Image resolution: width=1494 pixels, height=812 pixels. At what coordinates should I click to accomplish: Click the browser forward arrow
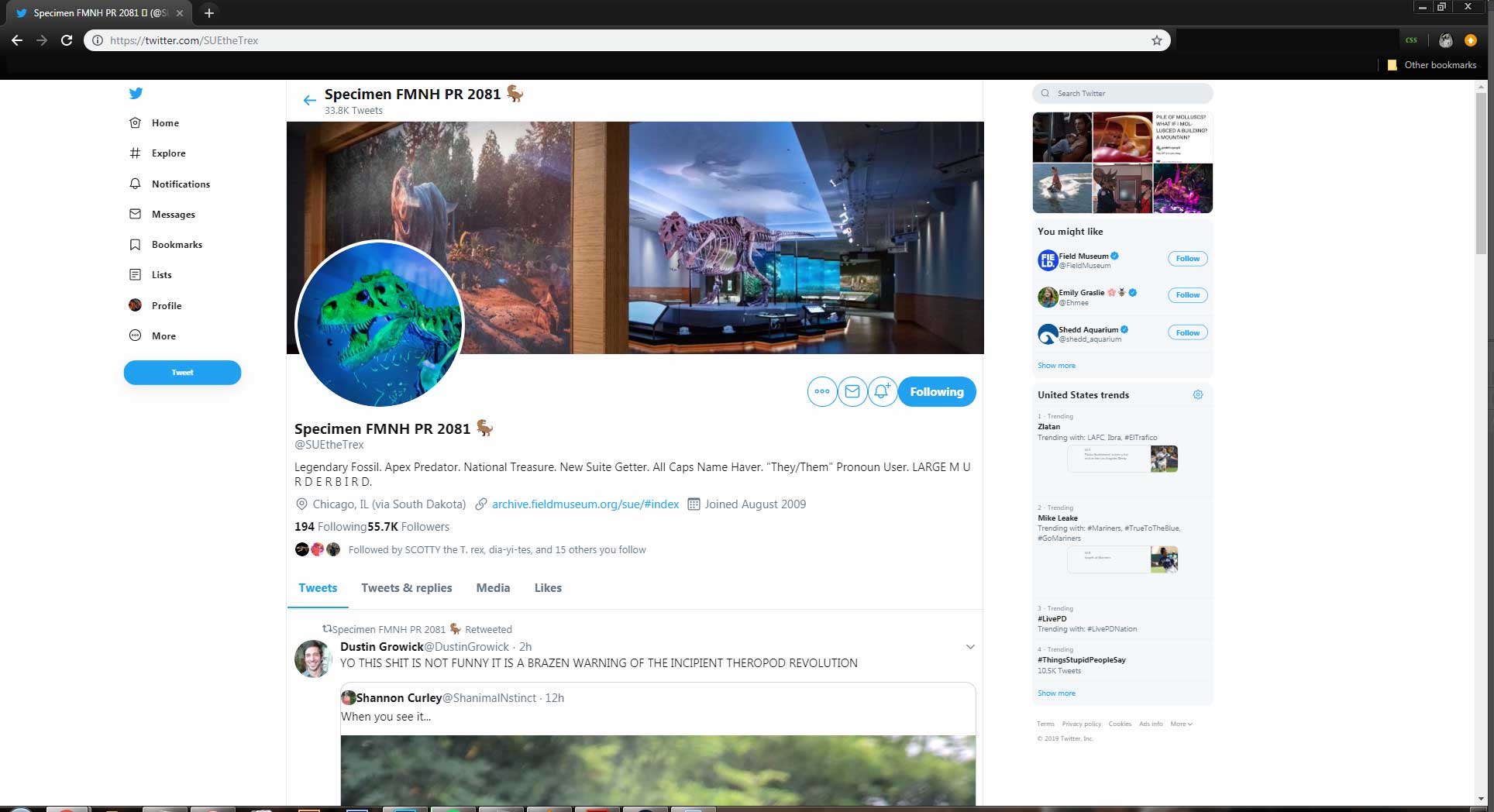click(42, 40)
